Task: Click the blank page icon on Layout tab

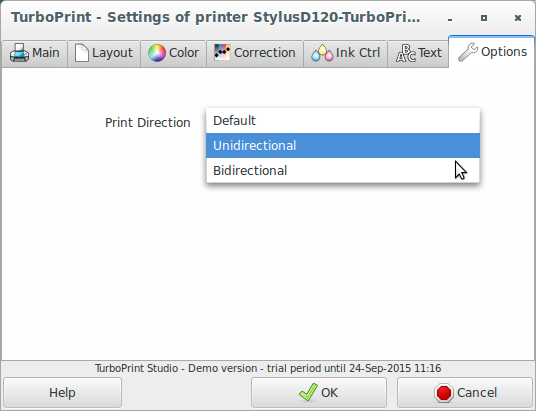Action: click(x=82, y=53)
